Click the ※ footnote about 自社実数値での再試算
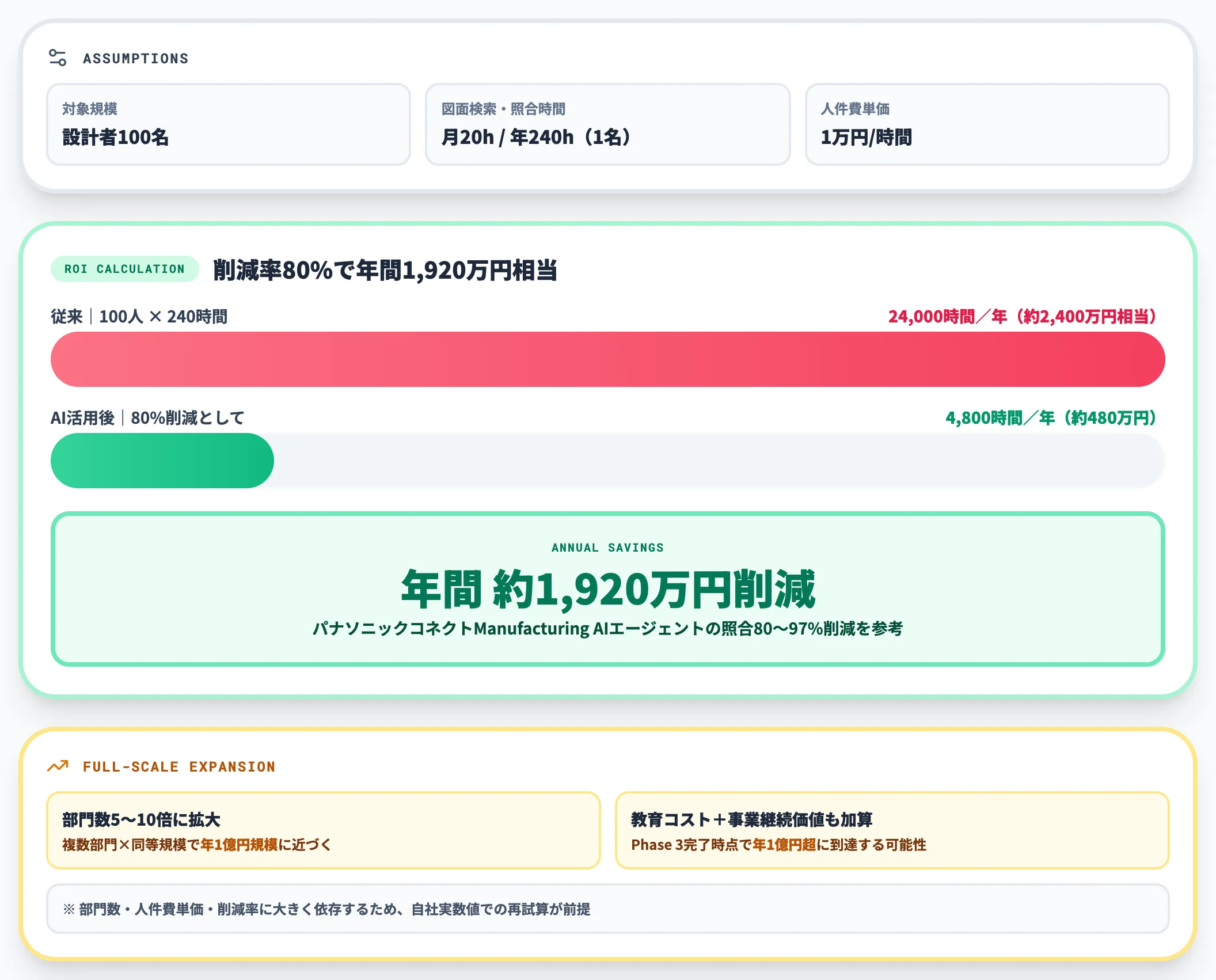 click(327, 909)
